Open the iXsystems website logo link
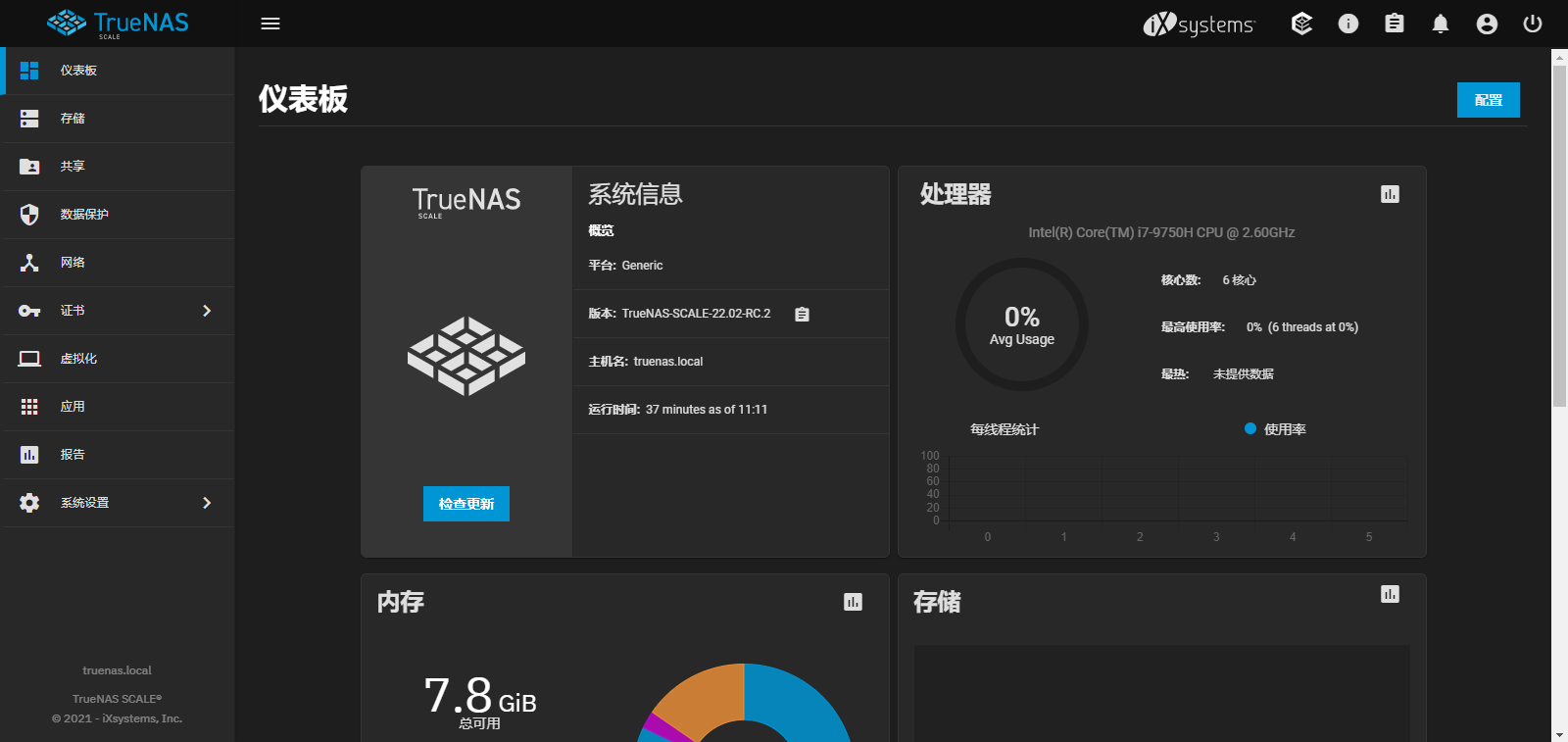 tap(1199, 24)
